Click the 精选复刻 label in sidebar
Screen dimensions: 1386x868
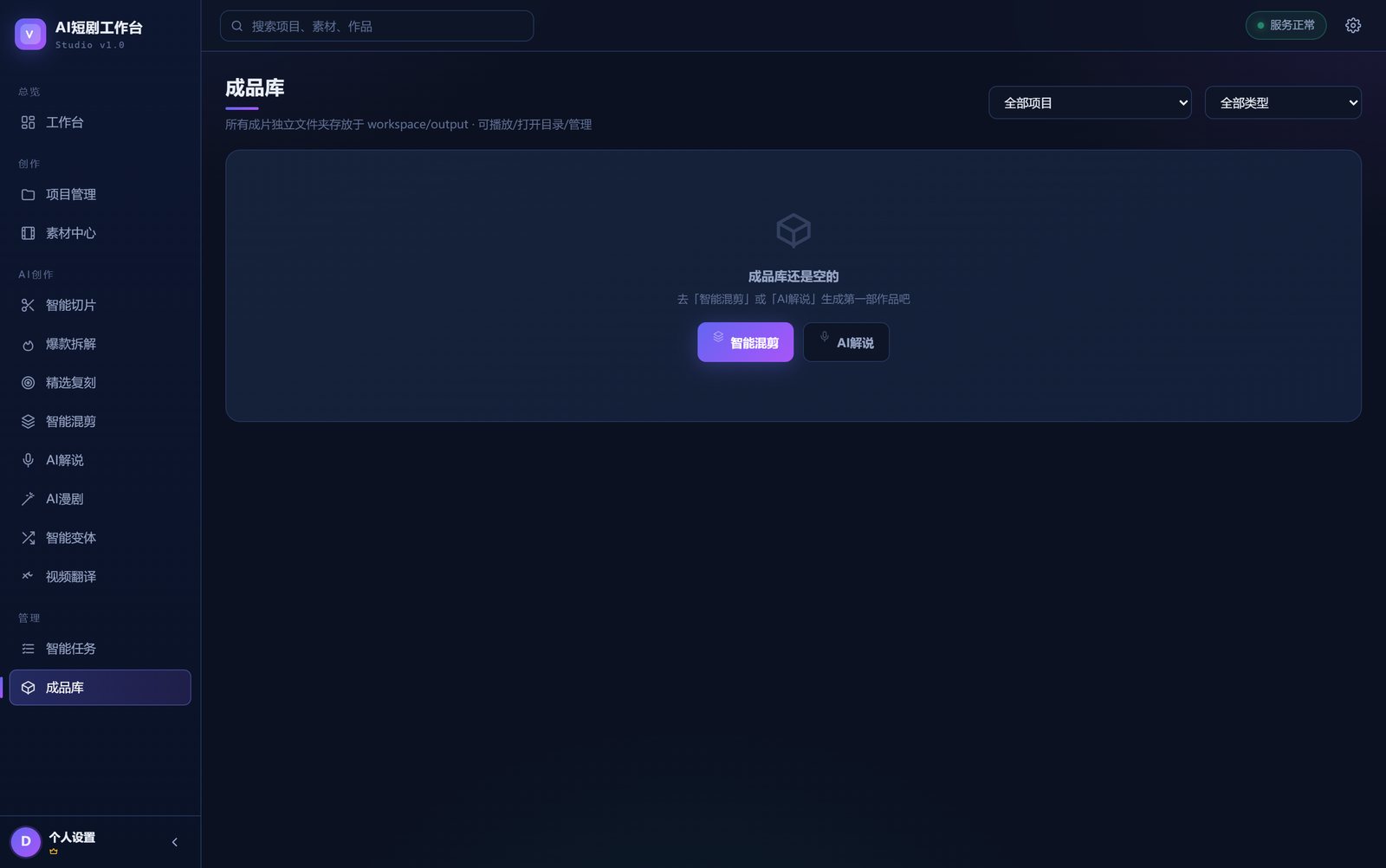click(71, 383)
